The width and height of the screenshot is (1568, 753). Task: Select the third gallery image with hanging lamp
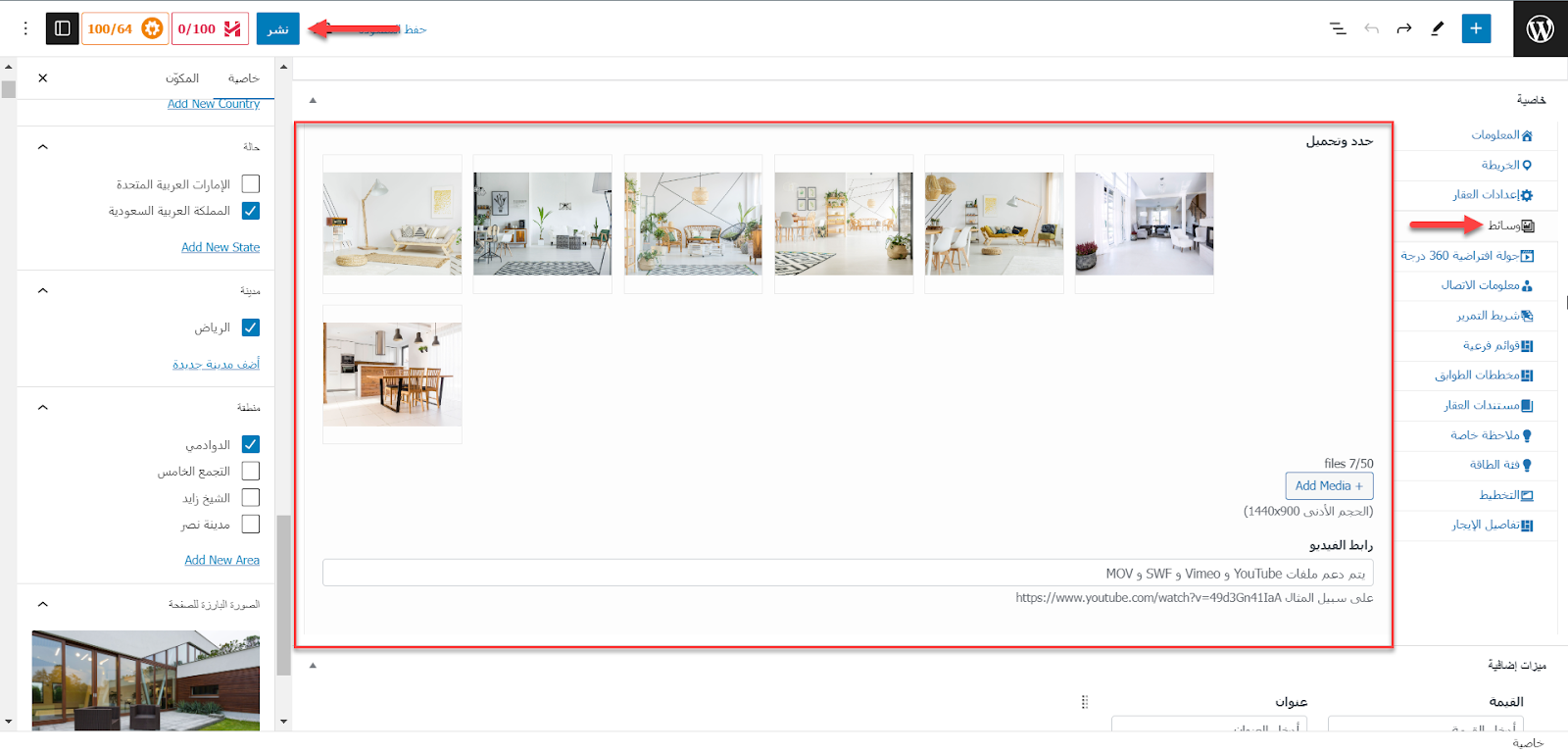pyautogui.click(x=693, y=224)
